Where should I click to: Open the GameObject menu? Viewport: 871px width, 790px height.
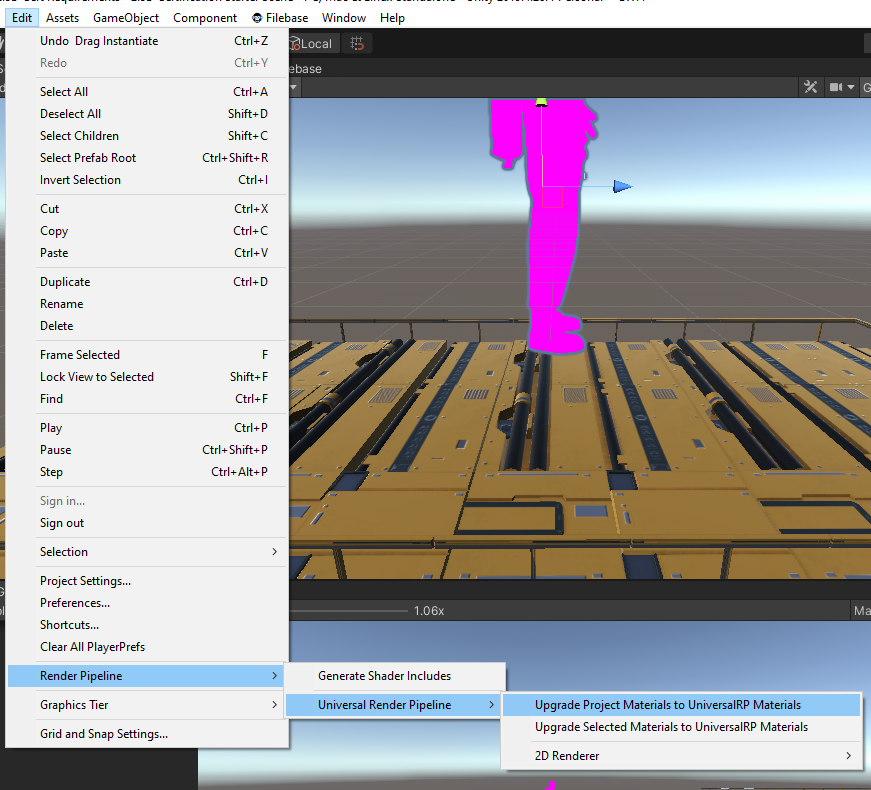point(126,17)
